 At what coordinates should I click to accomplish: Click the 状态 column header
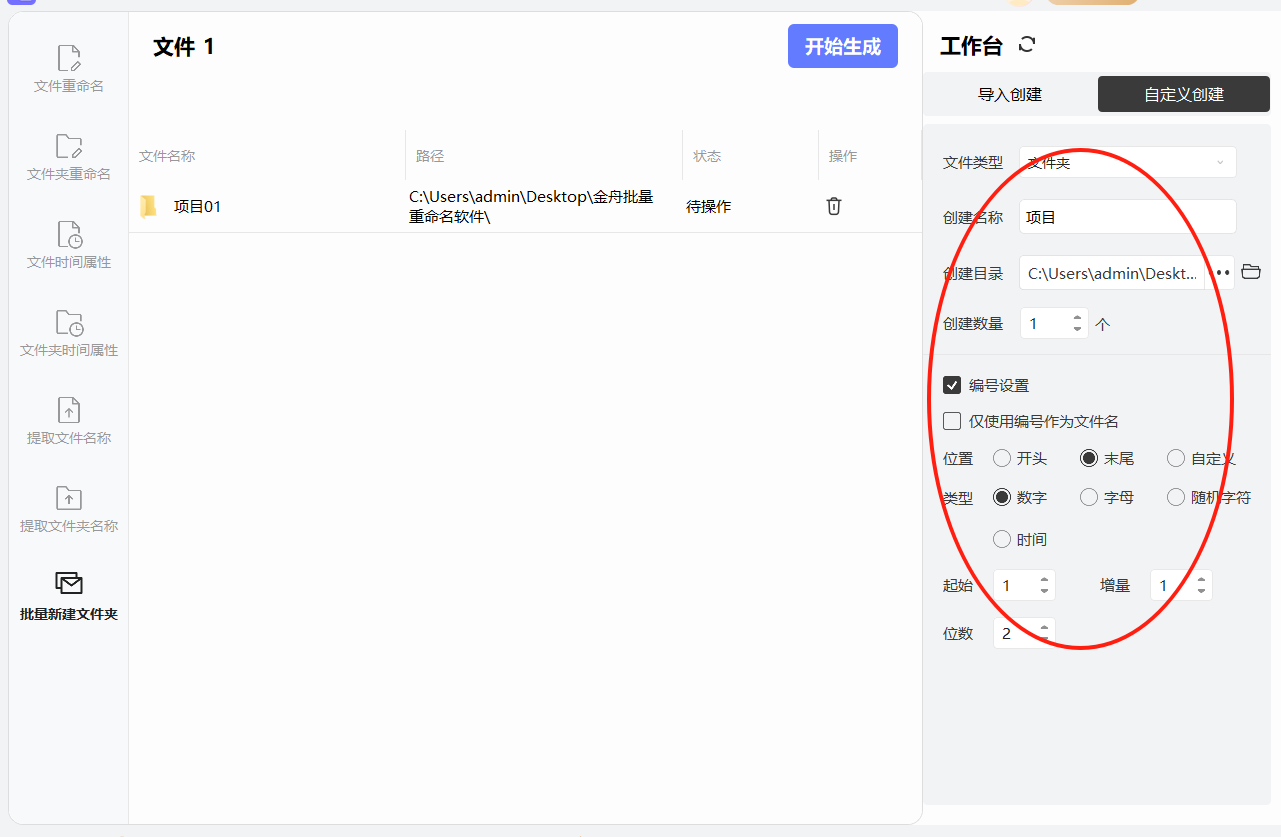point(707,156)
